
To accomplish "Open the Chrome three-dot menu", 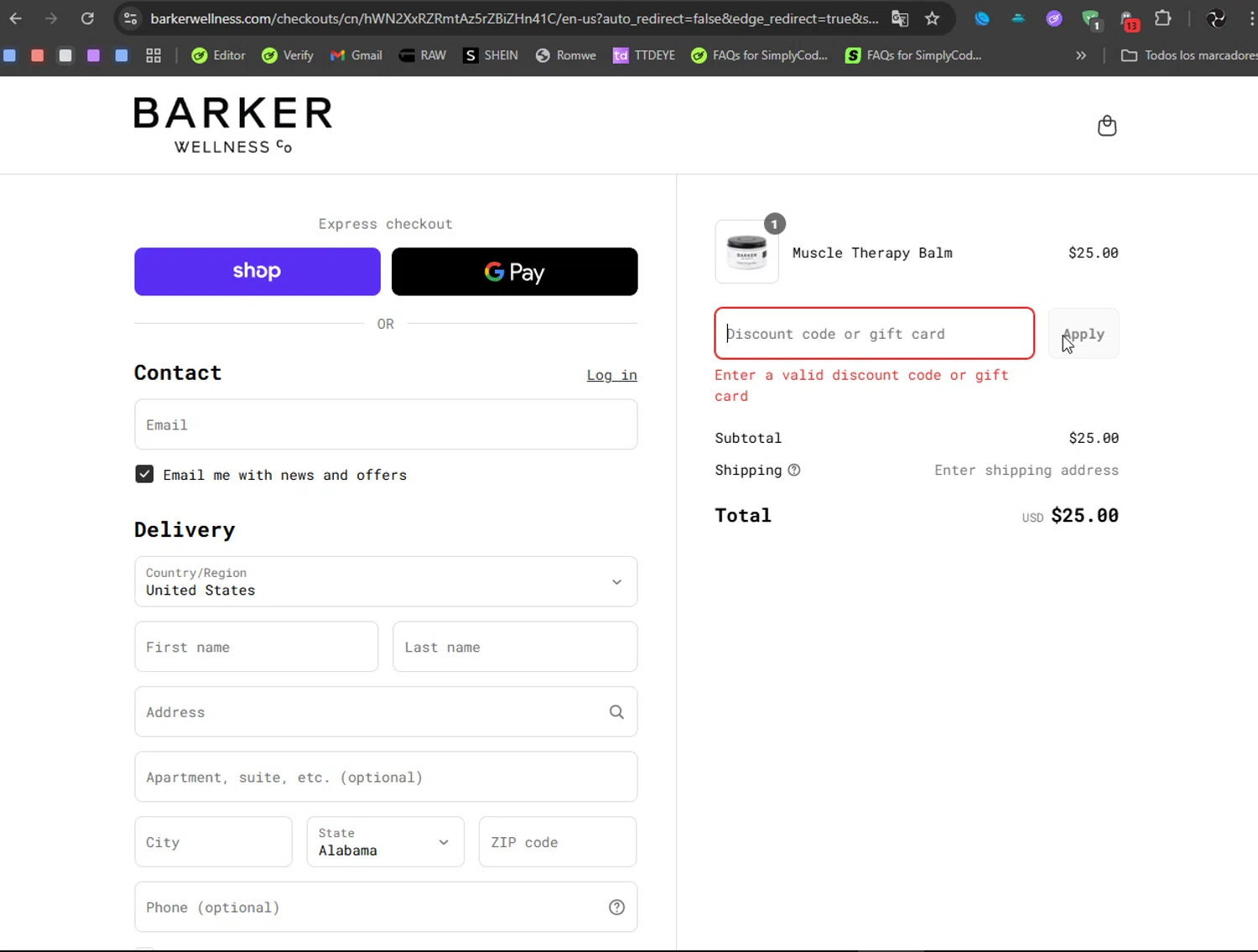I will click(x=1251, y=18).
